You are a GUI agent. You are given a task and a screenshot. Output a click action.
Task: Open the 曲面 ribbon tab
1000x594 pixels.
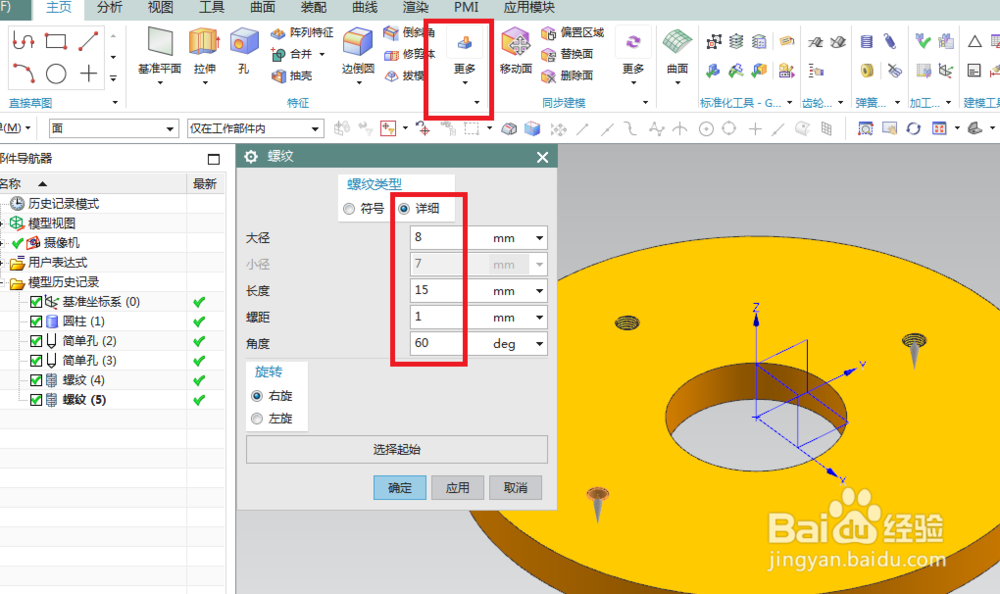(x=262, y=8)
